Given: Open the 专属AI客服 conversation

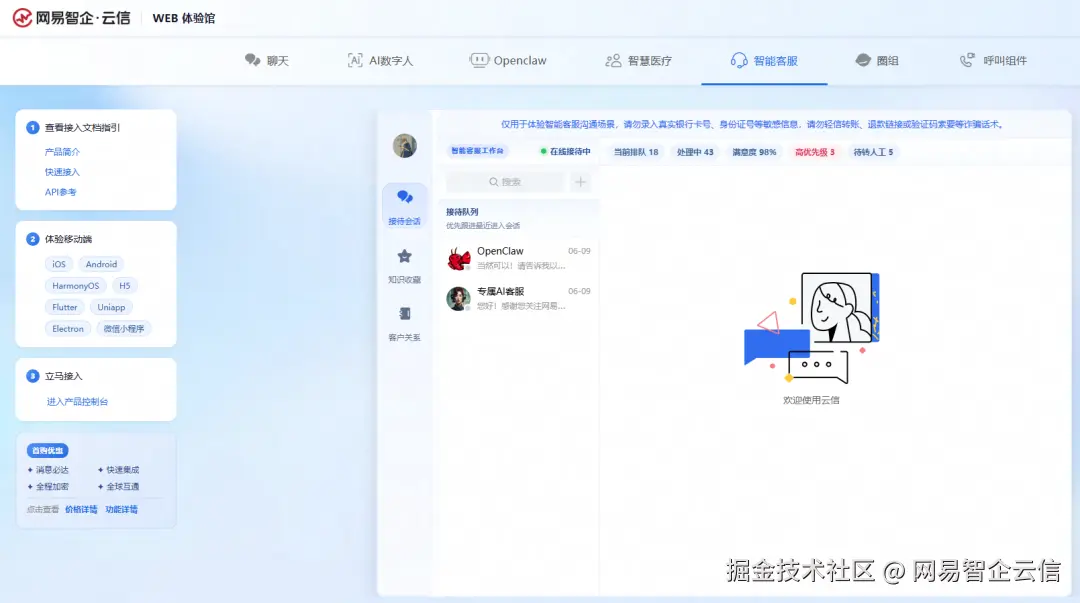Looking at the screenshot, I should [518, 298].
